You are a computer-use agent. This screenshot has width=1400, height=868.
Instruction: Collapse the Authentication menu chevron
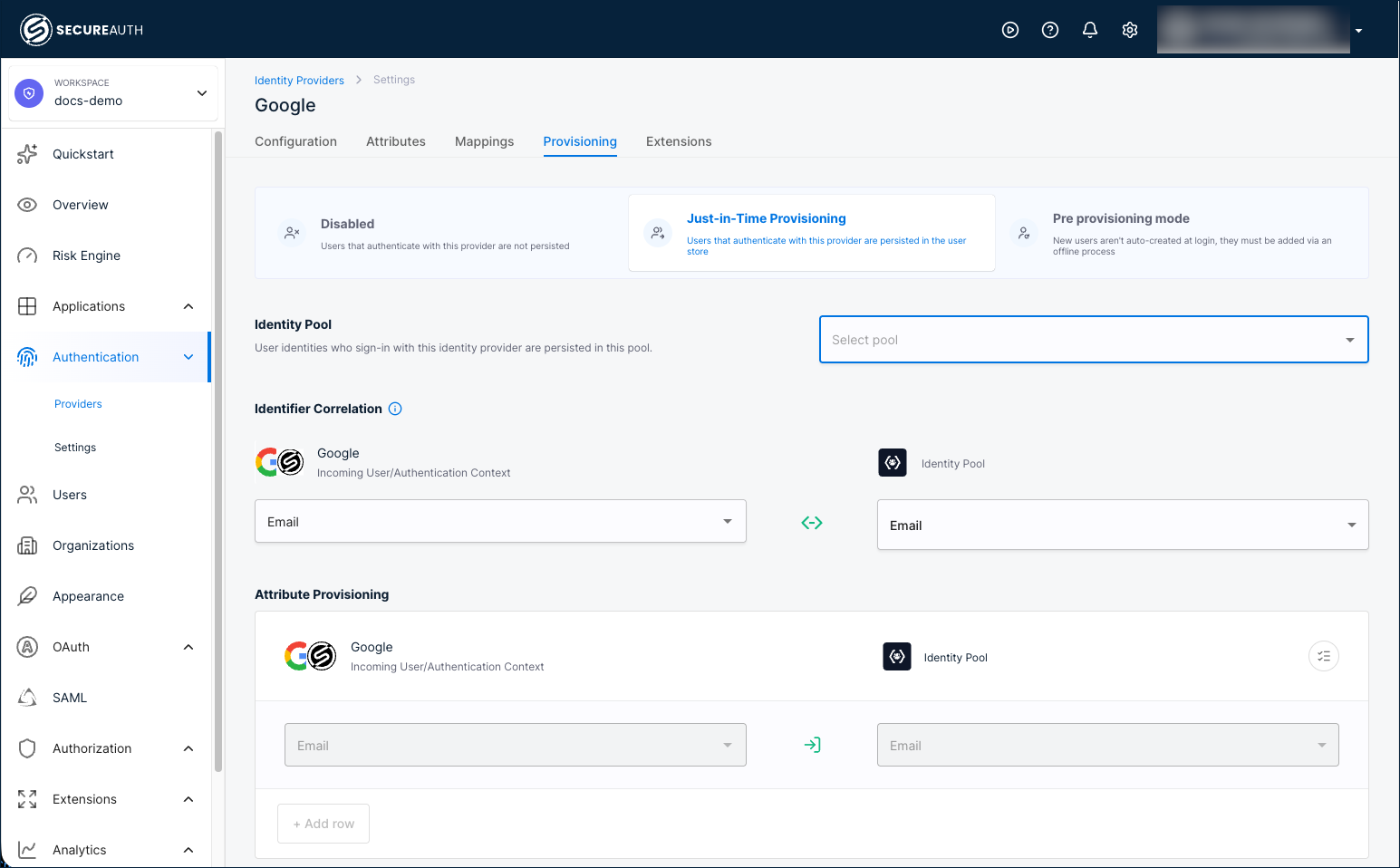point(188,357)
